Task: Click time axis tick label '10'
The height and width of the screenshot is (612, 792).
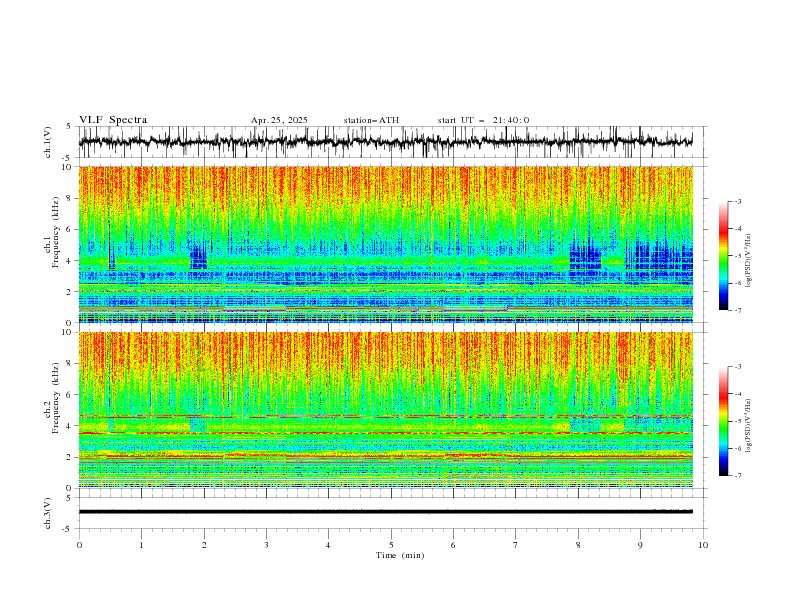Action: click(703, 545)
